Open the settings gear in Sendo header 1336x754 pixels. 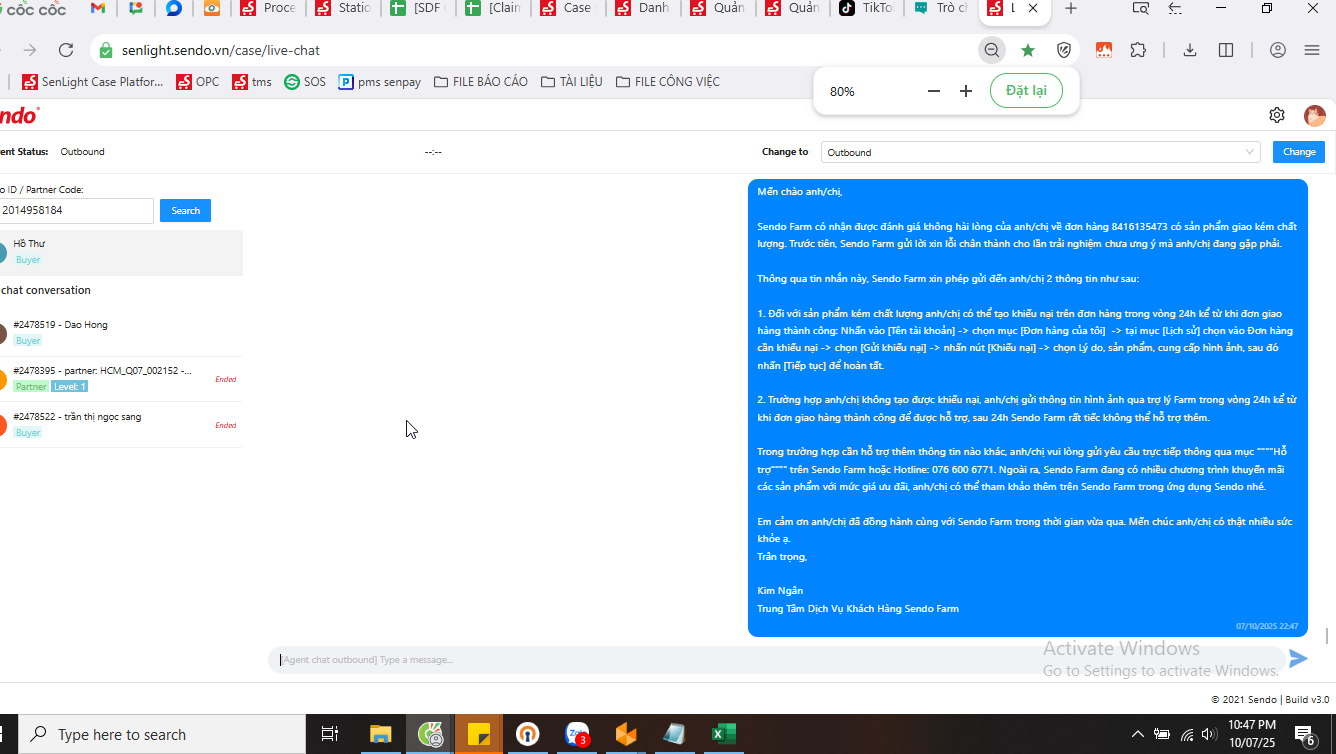point(1277,115)
